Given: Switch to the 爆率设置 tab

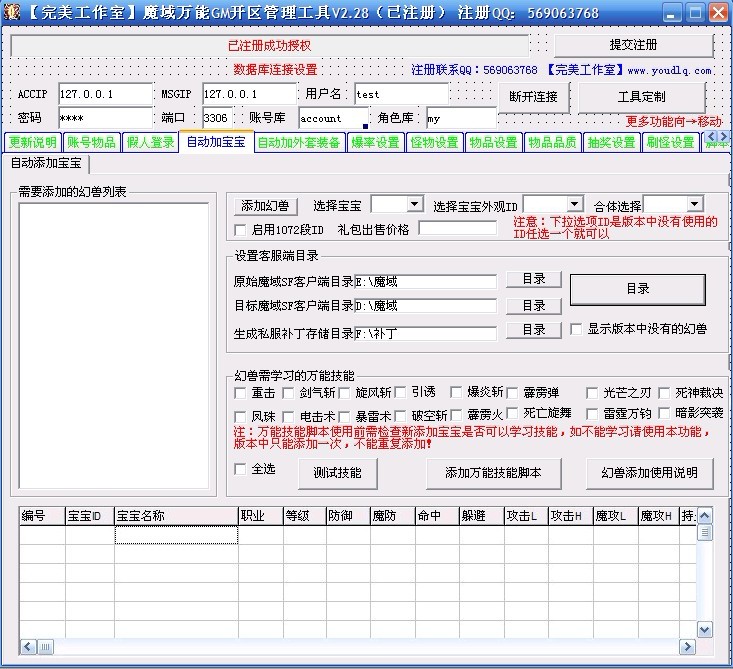Looking at the screenshot, I should pos(376,143).
